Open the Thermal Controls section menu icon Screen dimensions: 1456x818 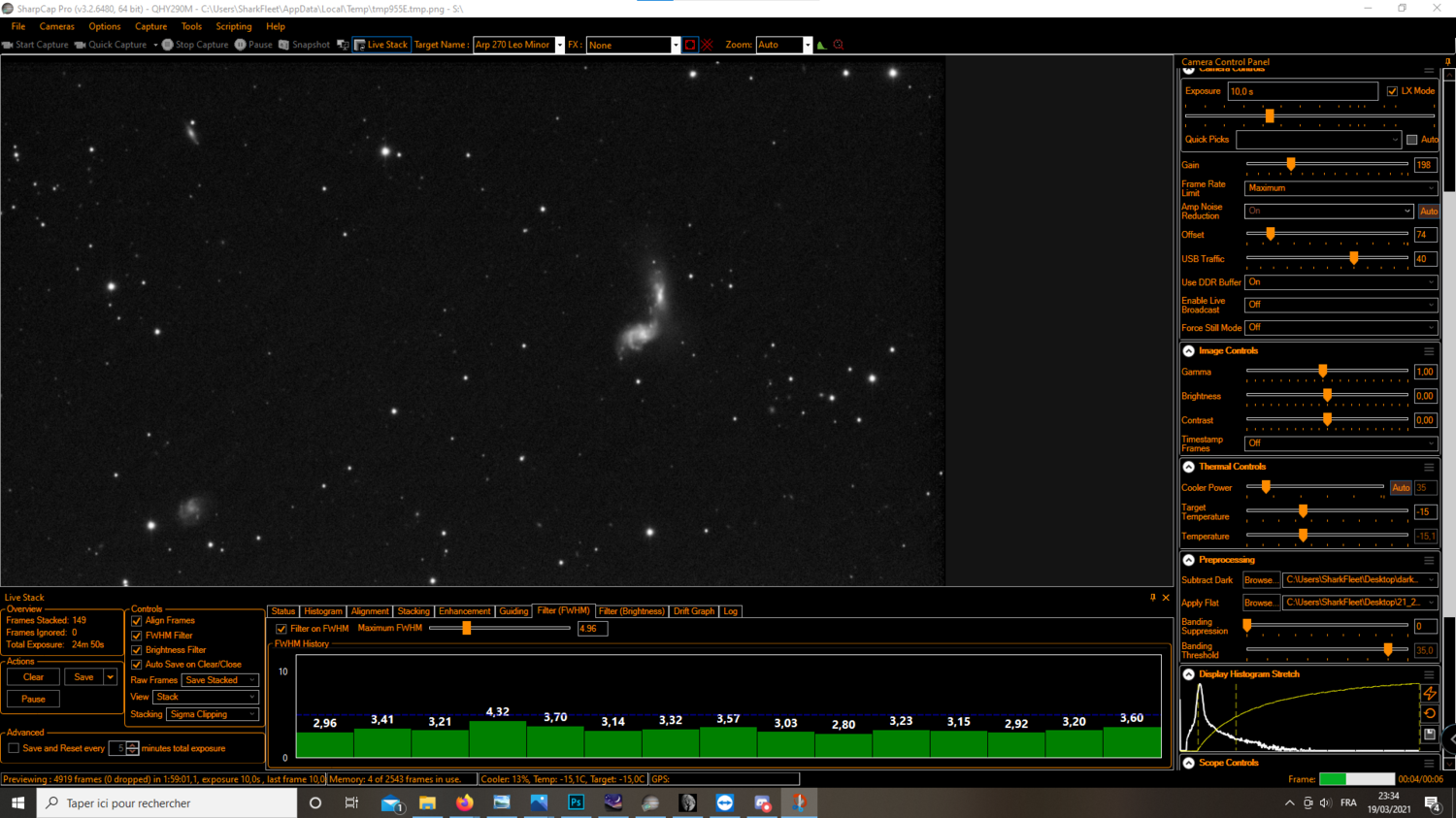coord(1429,467)
